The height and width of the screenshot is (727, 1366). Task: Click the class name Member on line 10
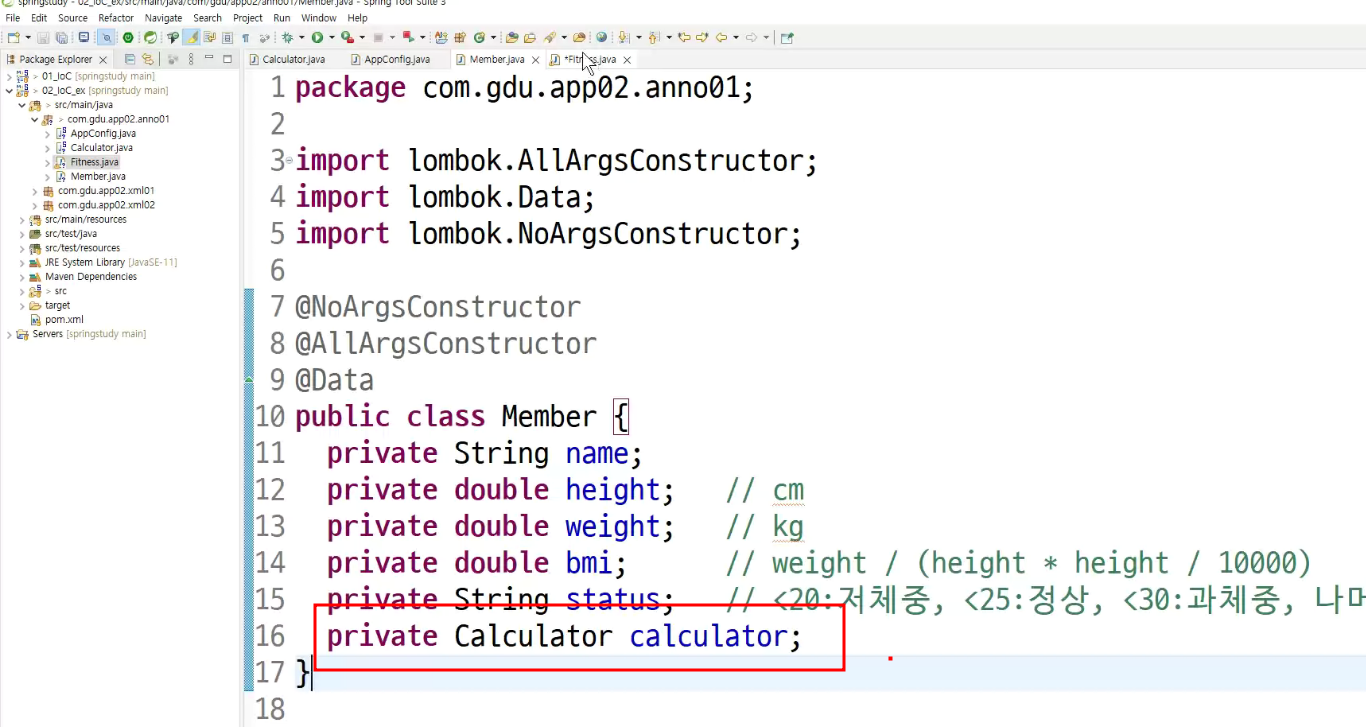tap(549, 416)
